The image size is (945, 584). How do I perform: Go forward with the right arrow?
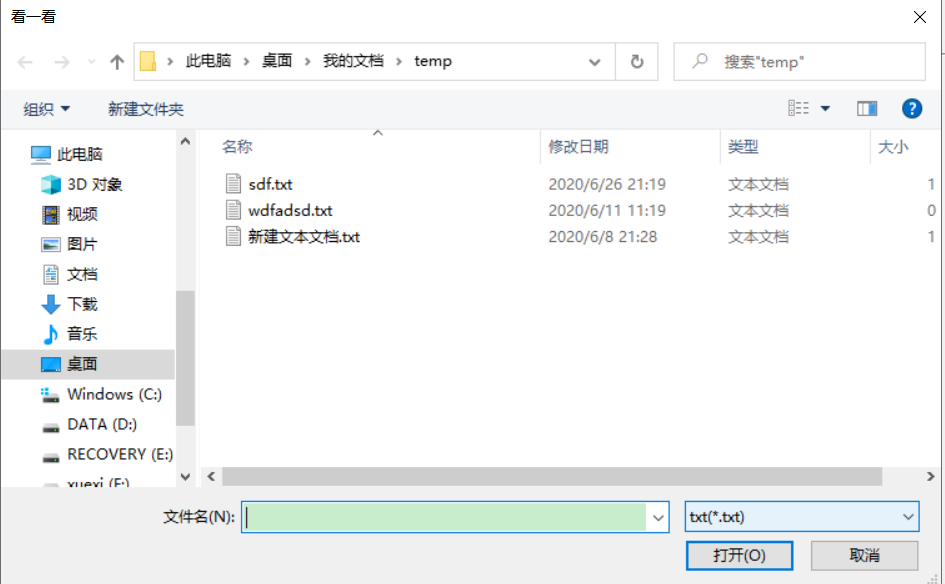[61, 61]
